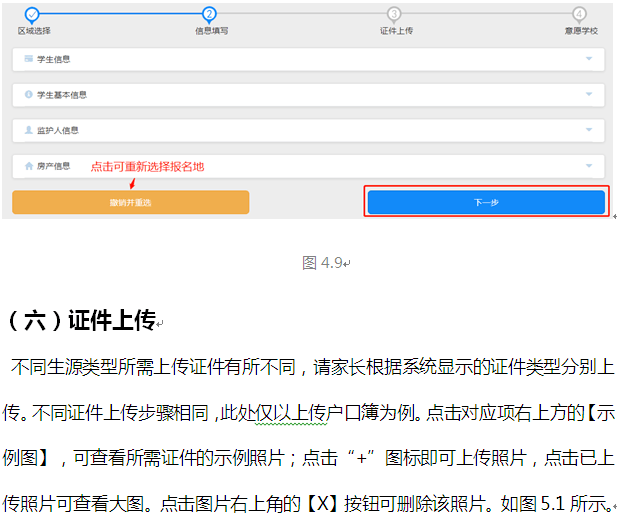Select the 意愿学校 step label
617x520 pixels.
(581, 31)
